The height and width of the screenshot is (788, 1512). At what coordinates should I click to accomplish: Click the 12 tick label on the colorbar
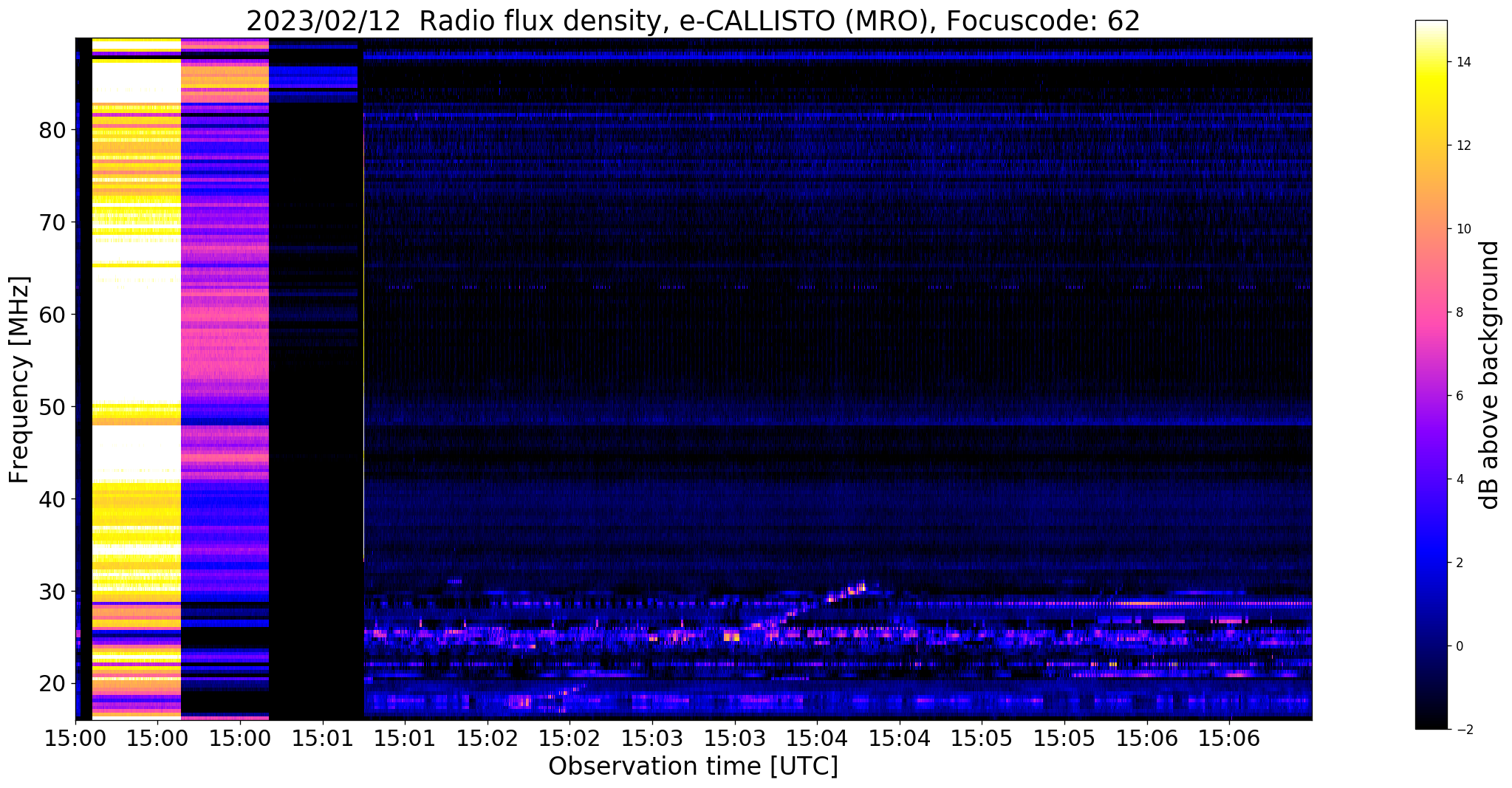[x=1463, y=145]
